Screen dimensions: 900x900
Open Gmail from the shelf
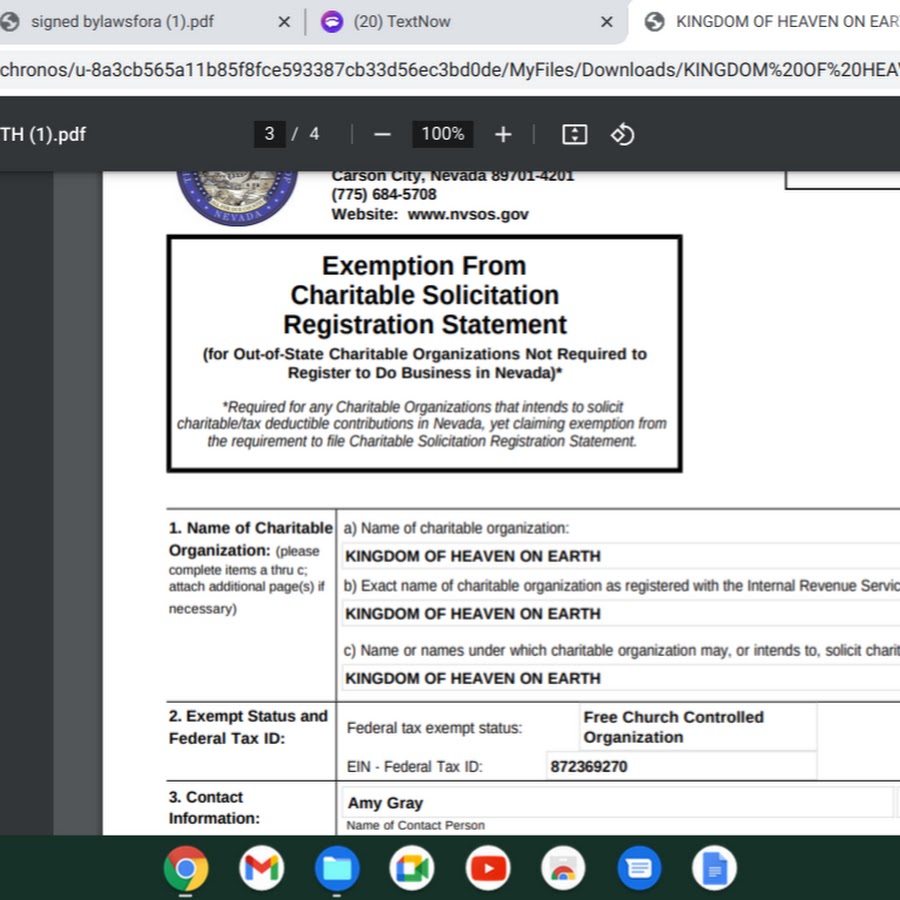click(261, 868)
